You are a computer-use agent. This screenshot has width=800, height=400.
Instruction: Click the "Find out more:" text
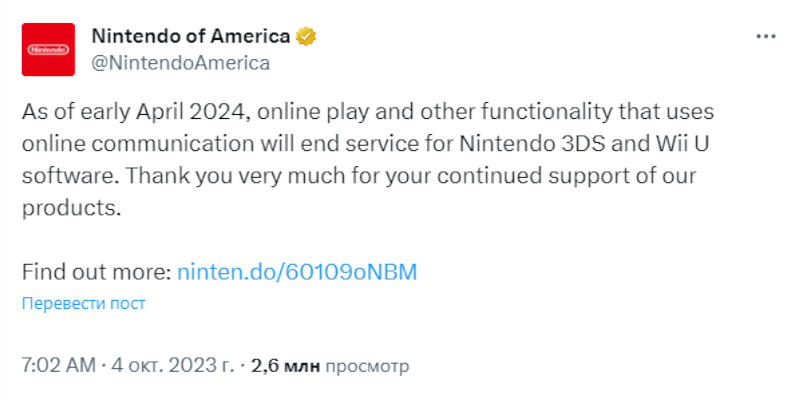tap(96, 271)
